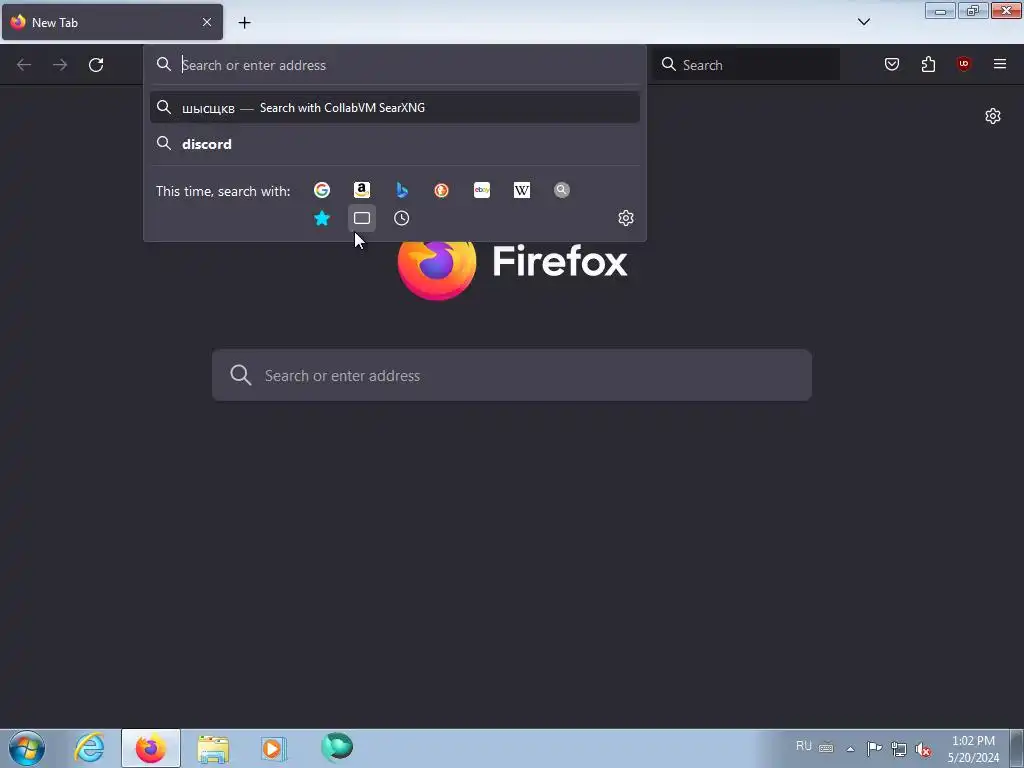List all tabs with chevron dropdown

tap(864, 22)
